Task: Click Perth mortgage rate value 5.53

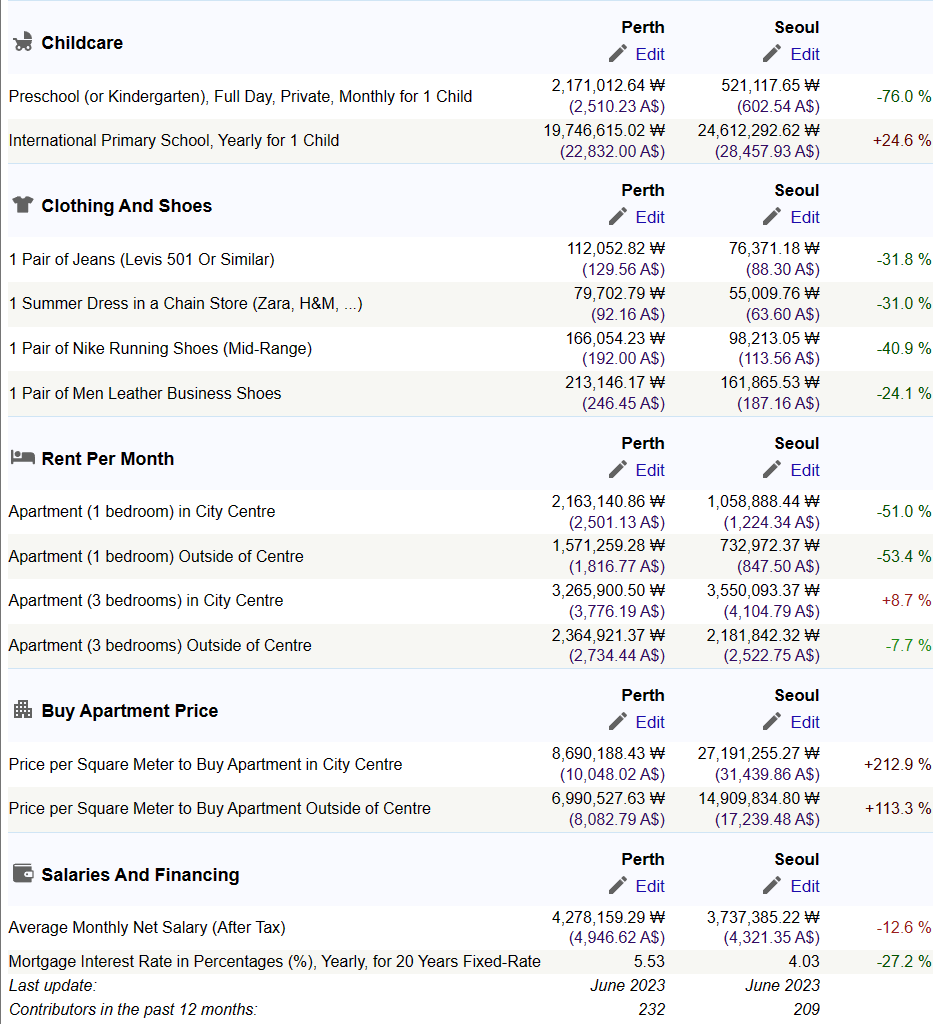Action: tap(649, 961)
